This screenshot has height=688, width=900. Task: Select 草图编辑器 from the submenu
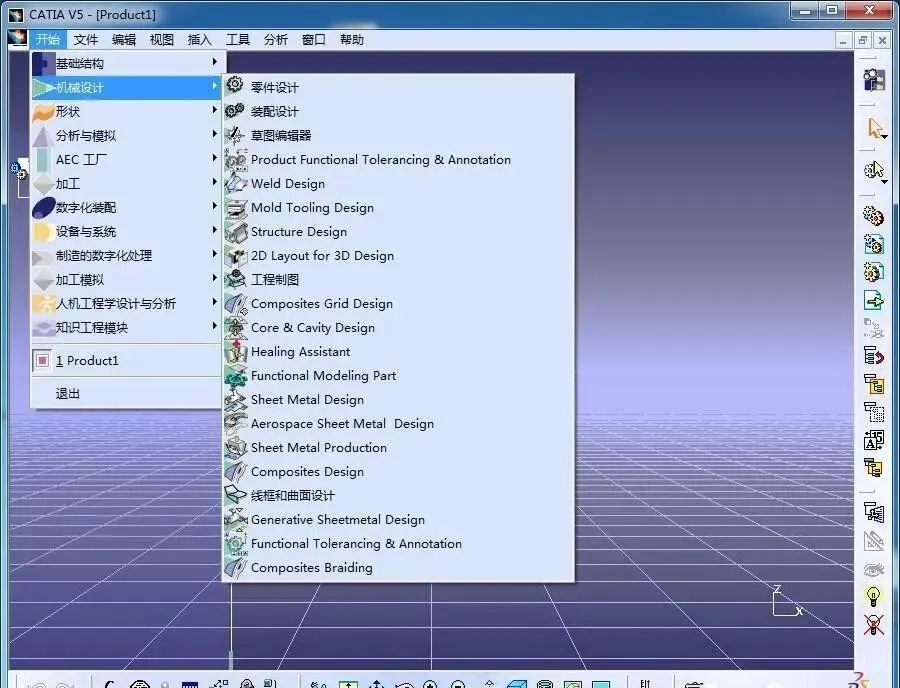coord(398,135)
